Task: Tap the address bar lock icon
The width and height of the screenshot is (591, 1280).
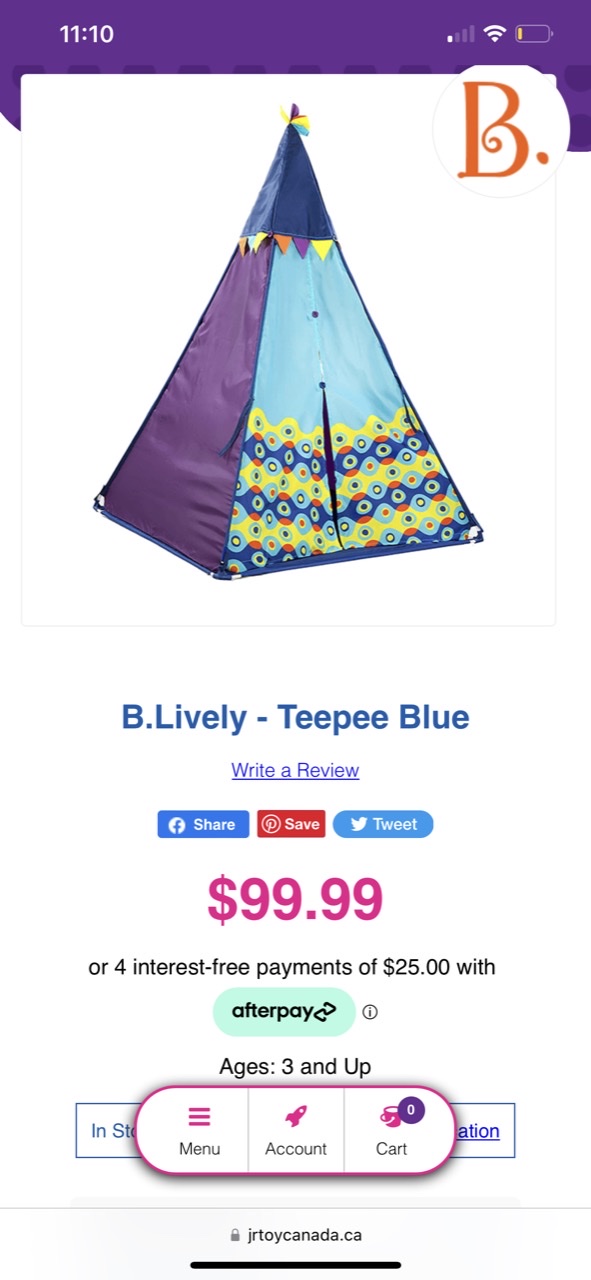Action: point(235,1234)
